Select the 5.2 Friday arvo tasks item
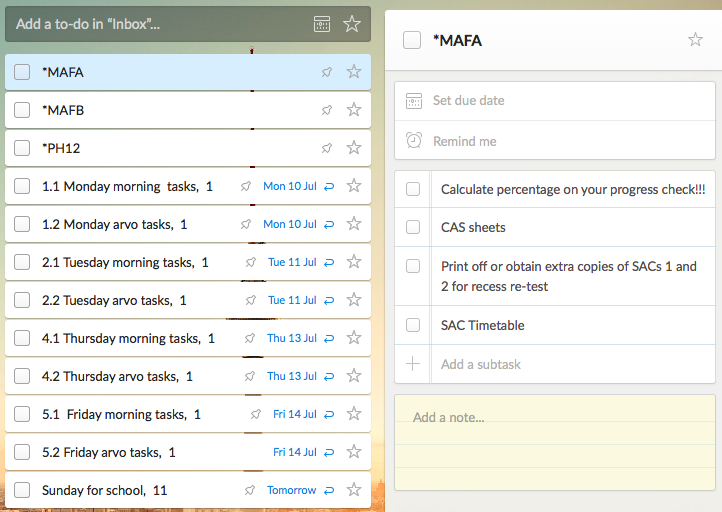This screenshot has width=722, height=512. [188, 452]
